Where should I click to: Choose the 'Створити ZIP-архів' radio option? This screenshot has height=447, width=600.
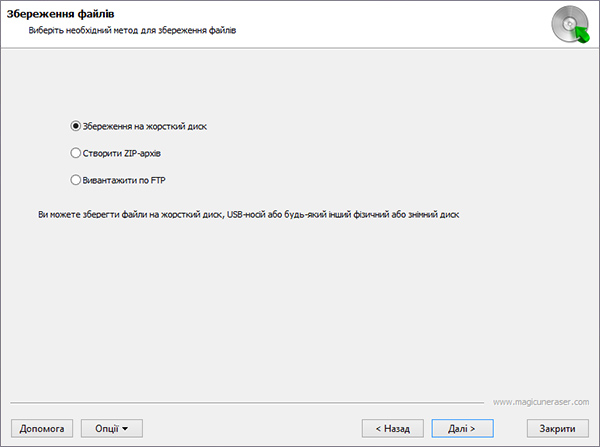point(75,153)
